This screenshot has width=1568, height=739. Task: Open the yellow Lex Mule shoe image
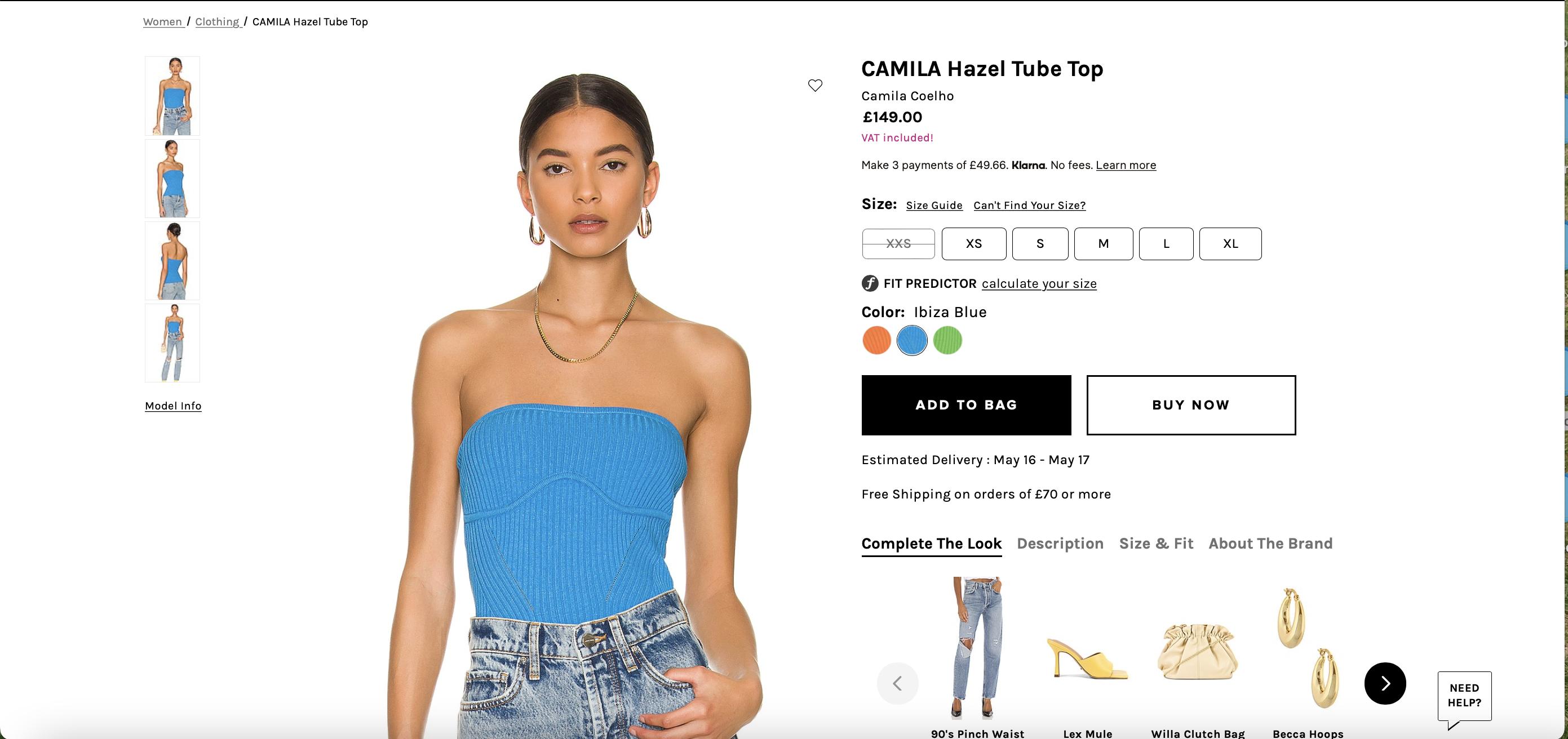coord(1087,657)
